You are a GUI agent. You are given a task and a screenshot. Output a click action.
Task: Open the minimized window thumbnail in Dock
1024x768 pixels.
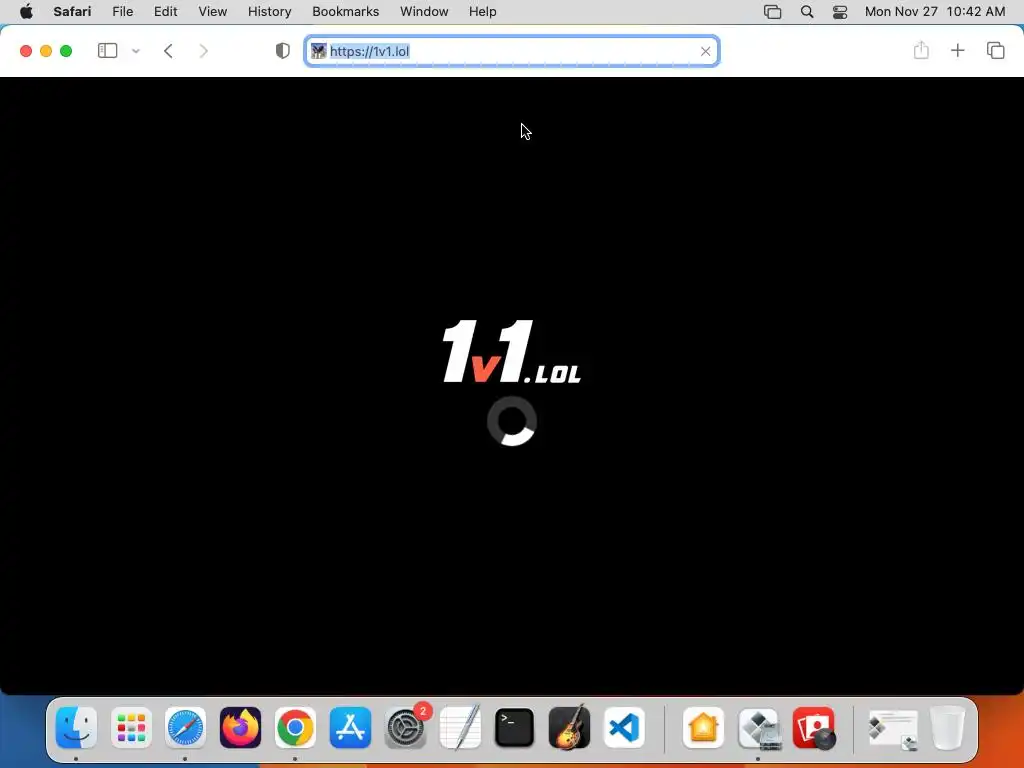(893, 729)
